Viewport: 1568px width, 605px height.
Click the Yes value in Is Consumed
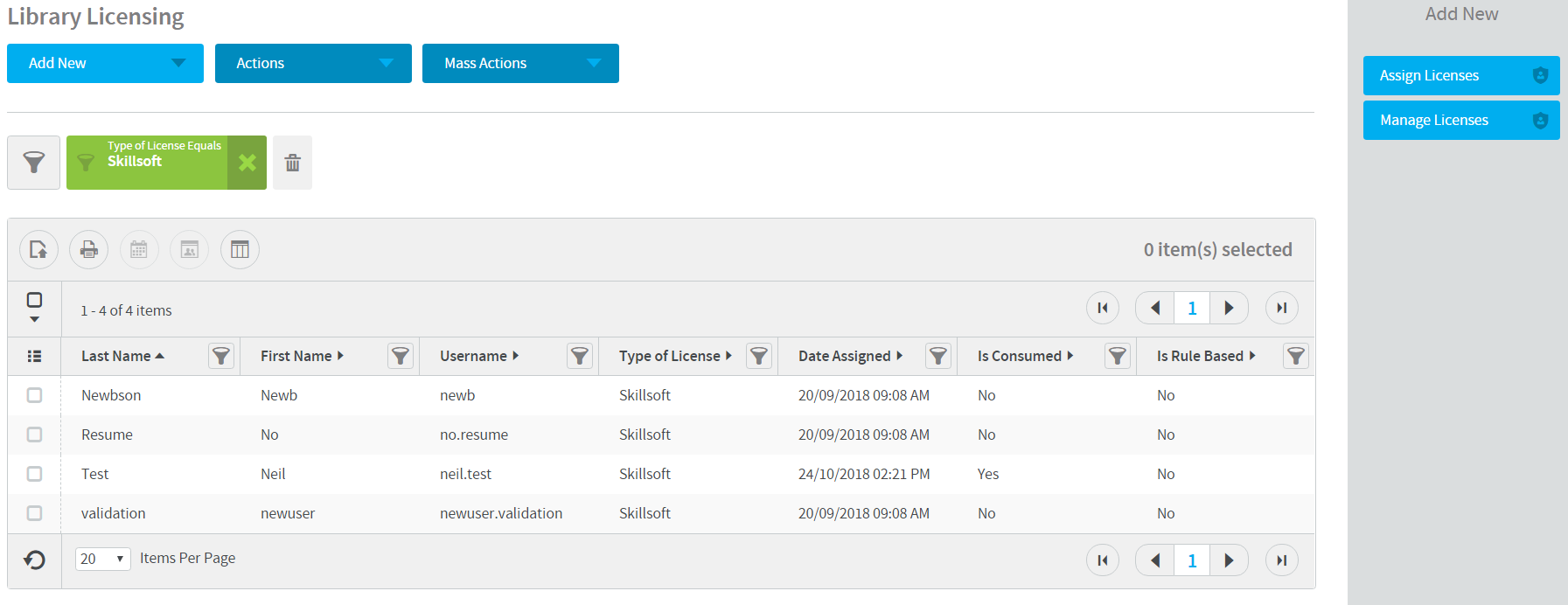point(988,474)
